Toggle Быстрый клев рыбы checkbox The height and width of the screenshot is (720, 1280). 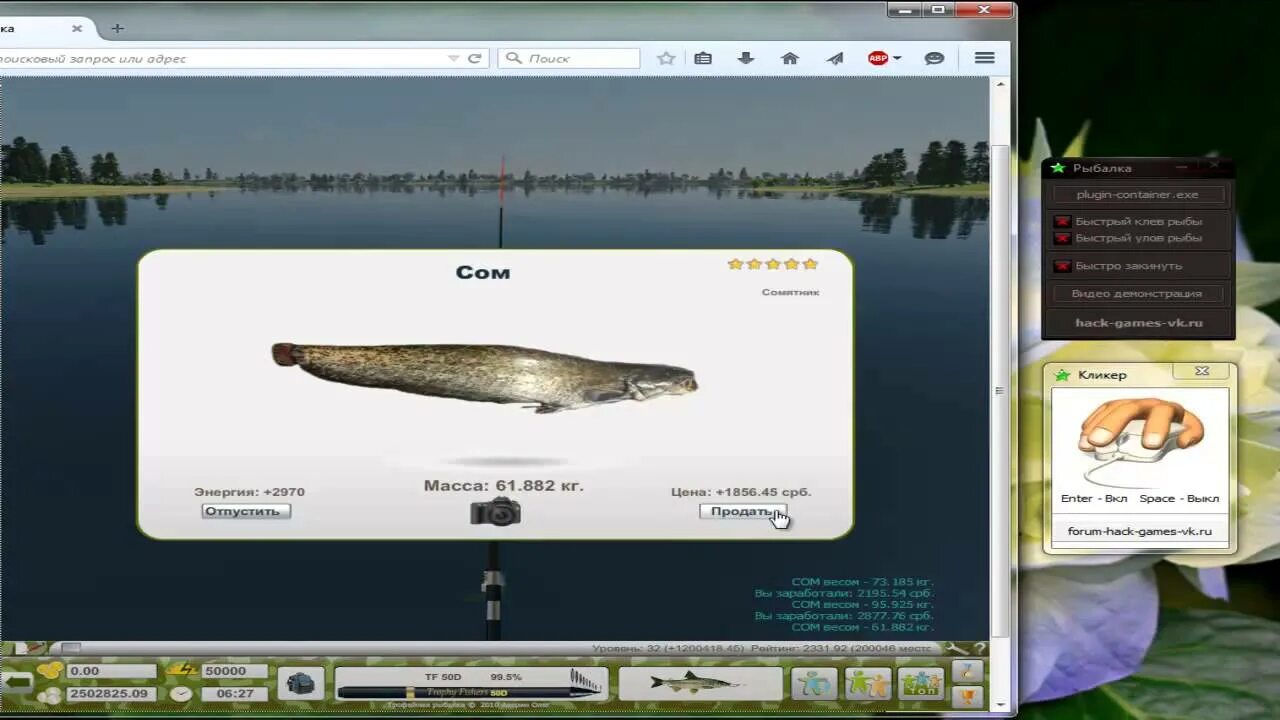(x=1063, y=222)
